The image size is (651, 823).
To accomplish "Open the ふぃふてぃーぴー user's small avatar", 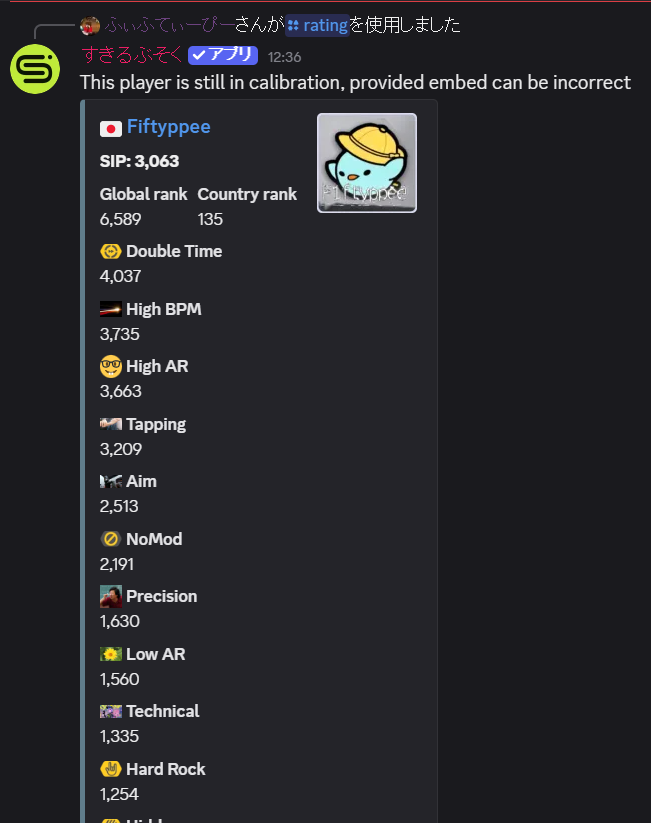I will [90, 25].
